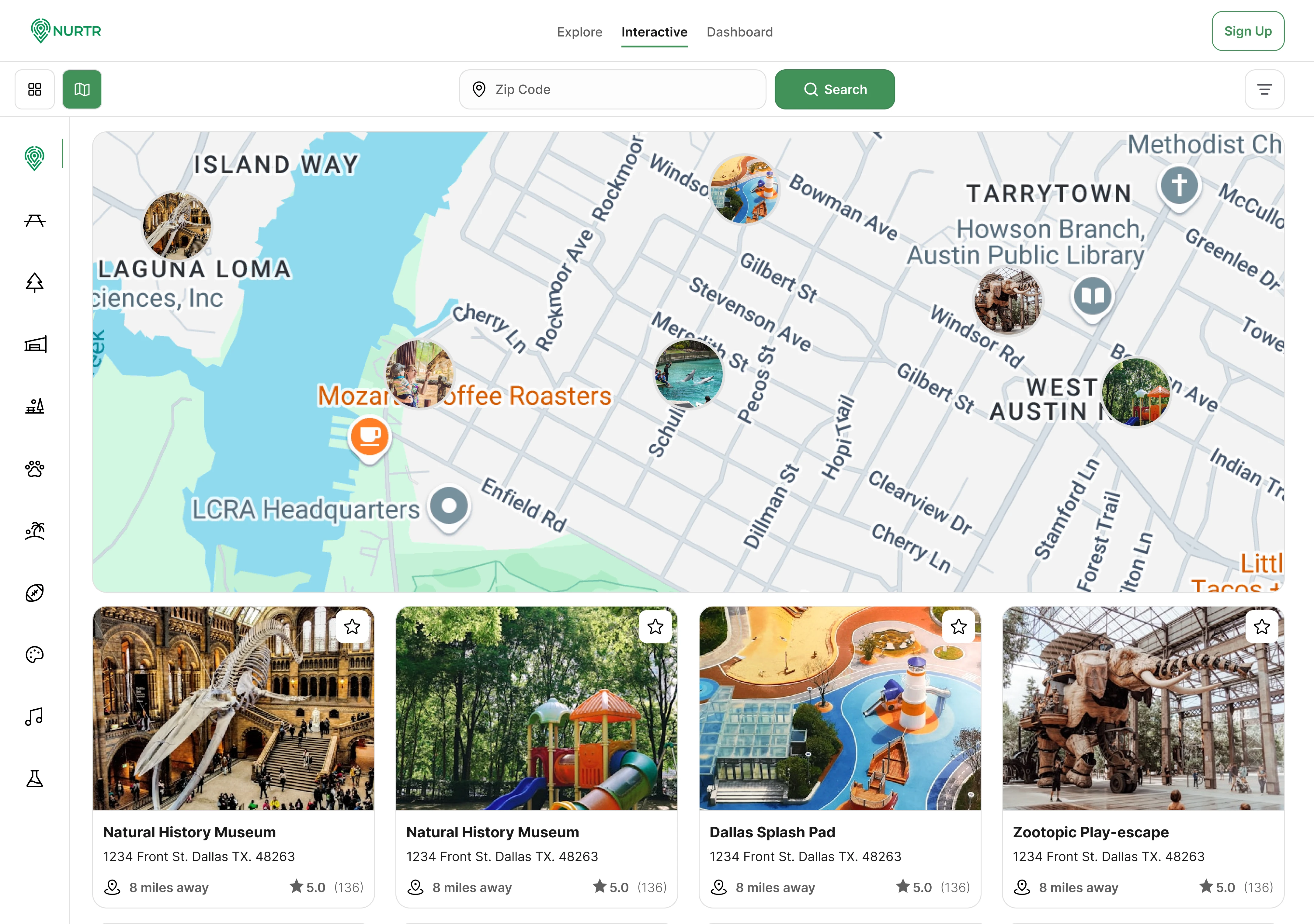Switch to the Explore tab
This screenshot has width=1314, height=924.
click(579, 32)
